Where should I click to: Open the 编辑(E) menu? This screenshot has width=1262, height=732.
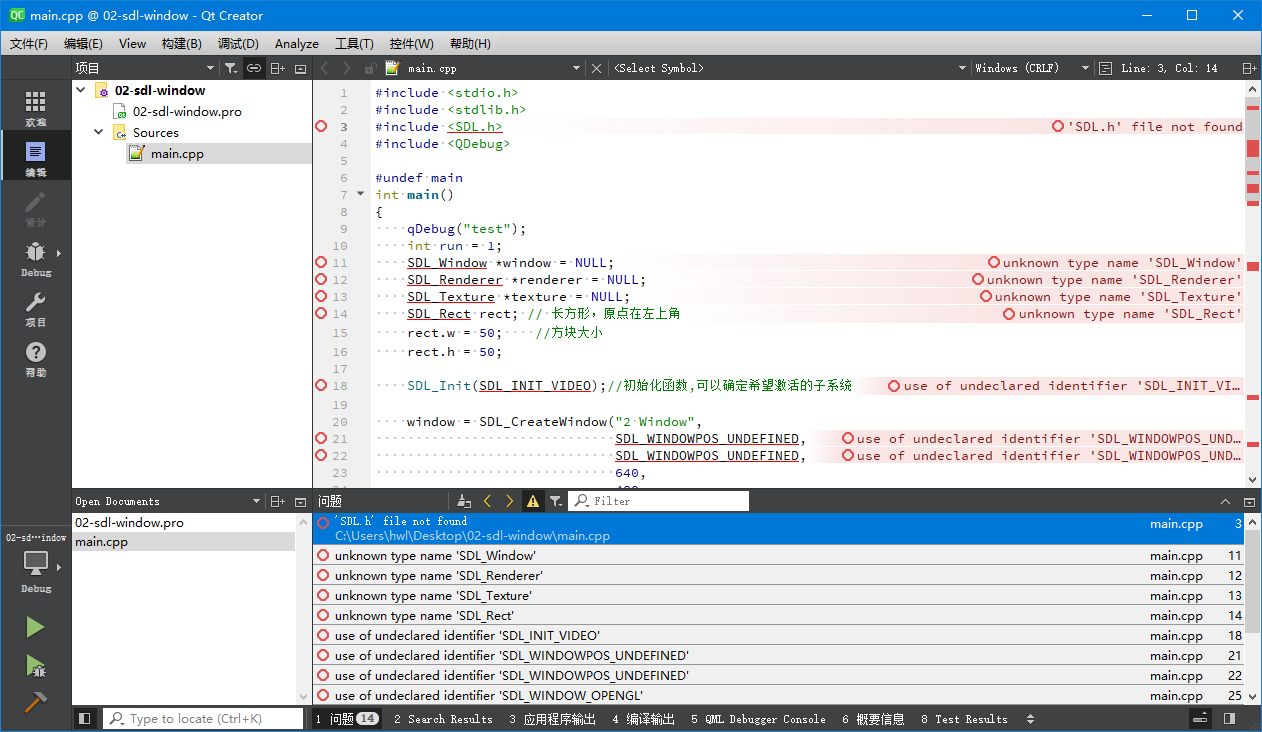pos(83,44)
